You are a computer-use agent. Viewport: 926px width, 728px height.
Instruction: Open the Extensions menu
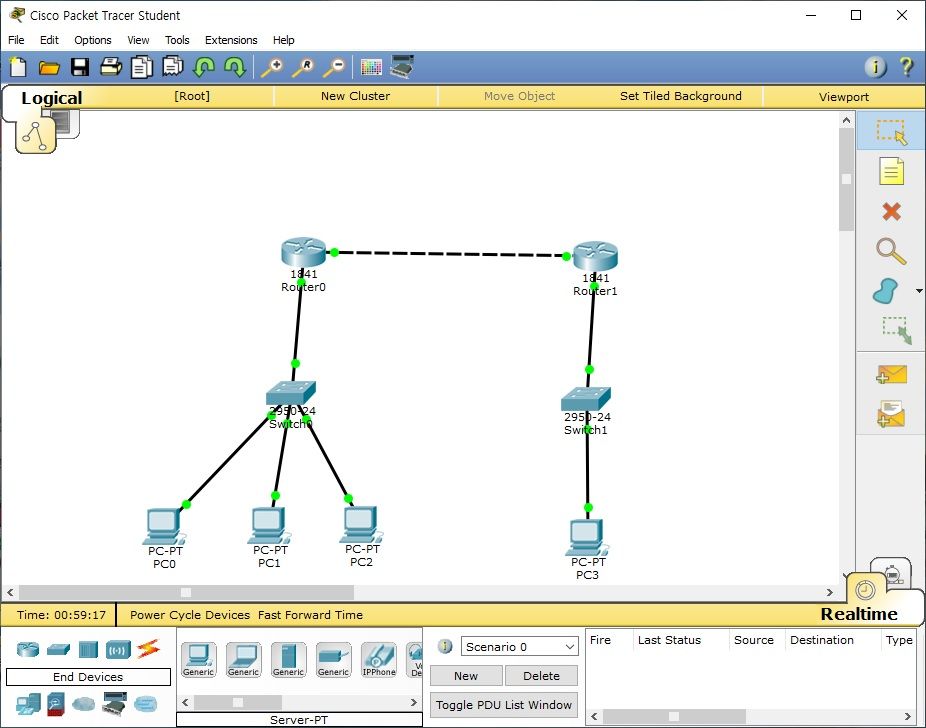coord(231,40)
